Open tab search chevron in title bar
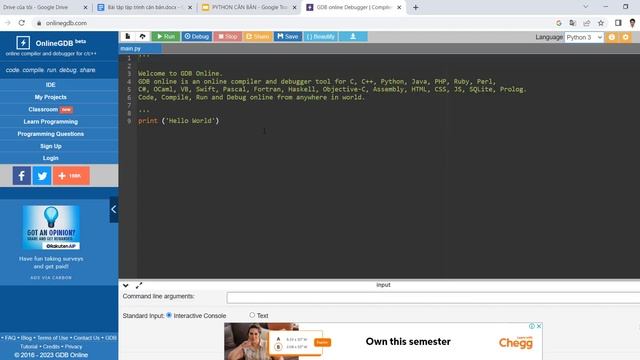Image resolution: width=640 pixels, height=360 pixels. (x=586, y=7)
